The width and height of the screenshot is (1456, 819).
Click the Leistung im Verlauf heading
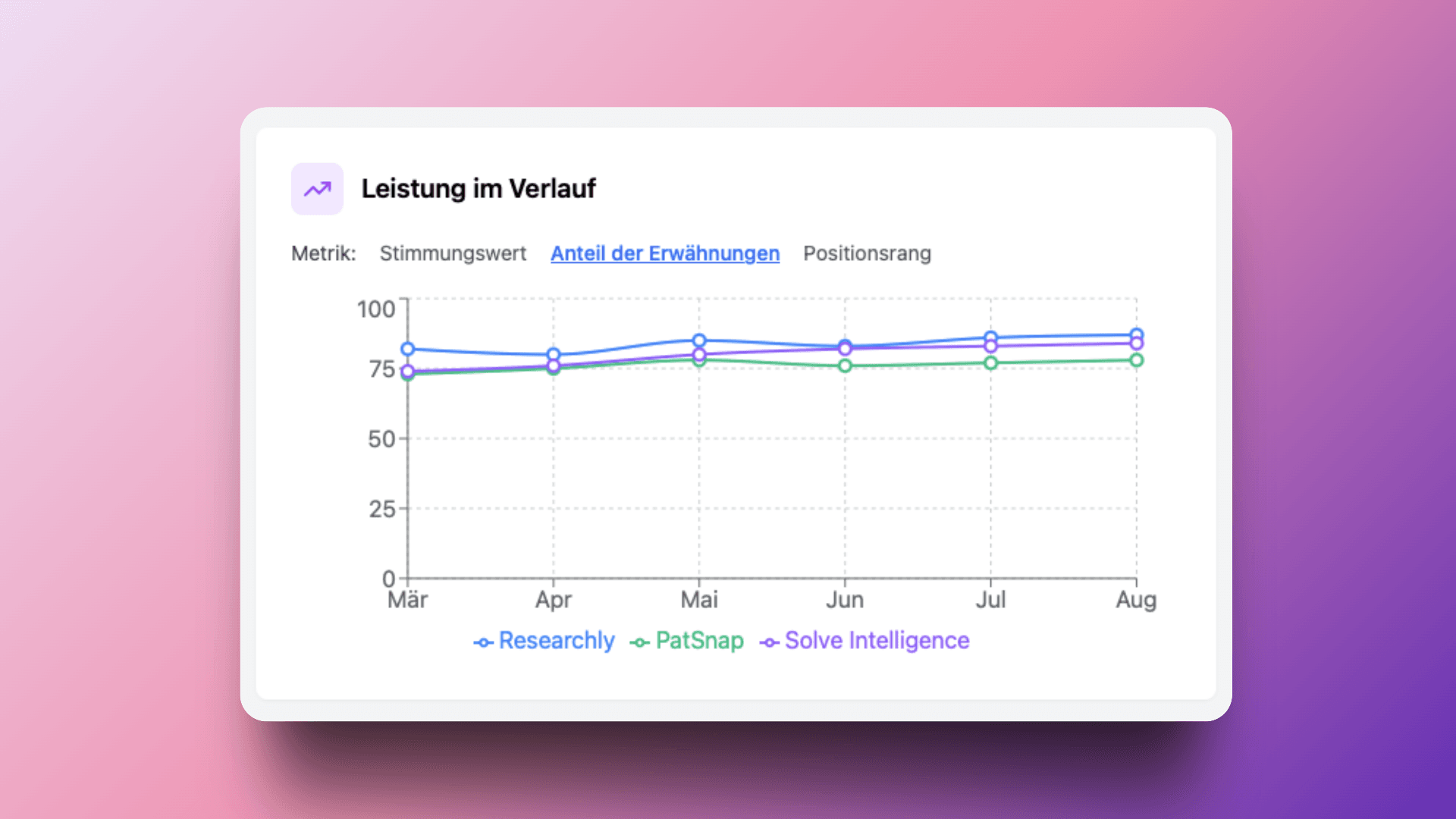pos(479,189)
